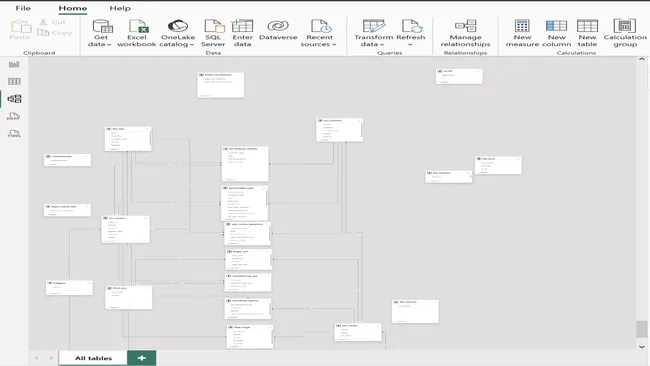Create a New measure
650x366 pixels.
coord(522,33)
